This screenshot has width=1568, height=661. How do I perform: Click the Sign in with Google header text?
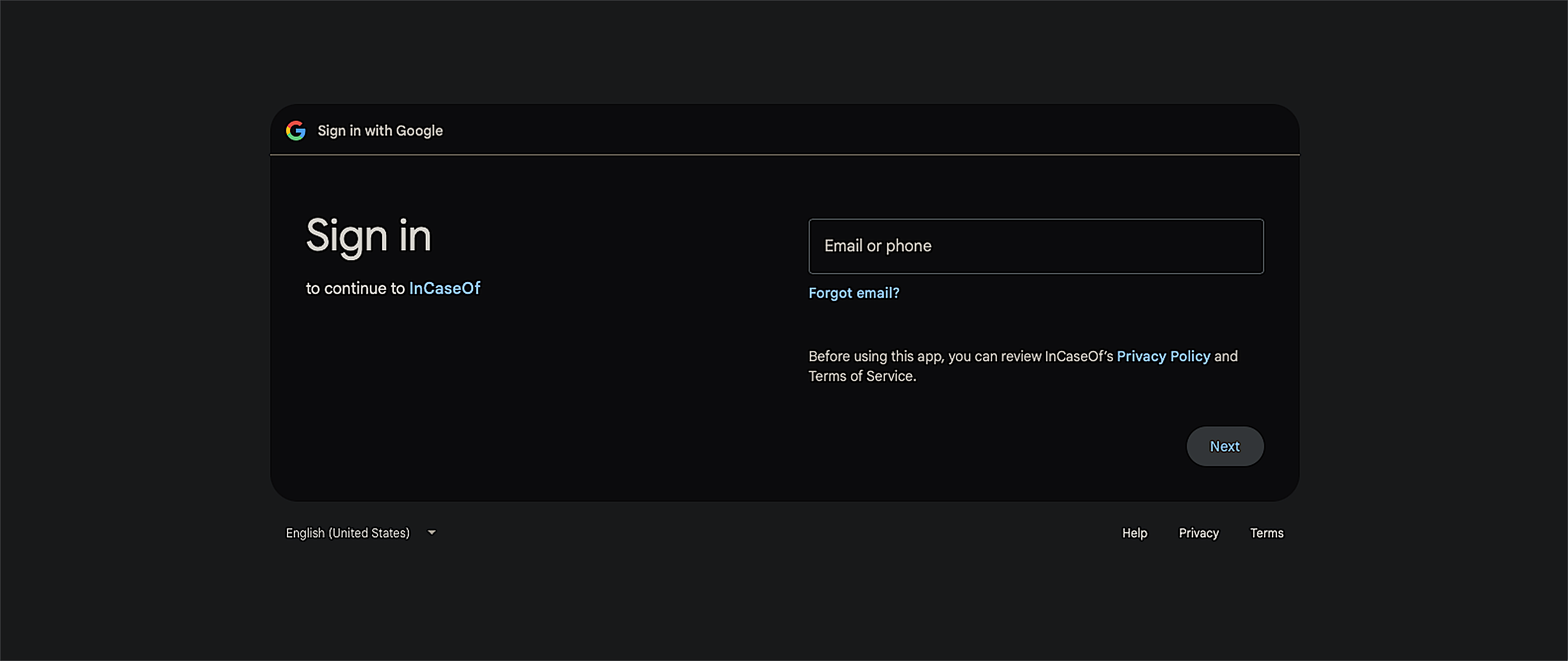click(380, 130)
